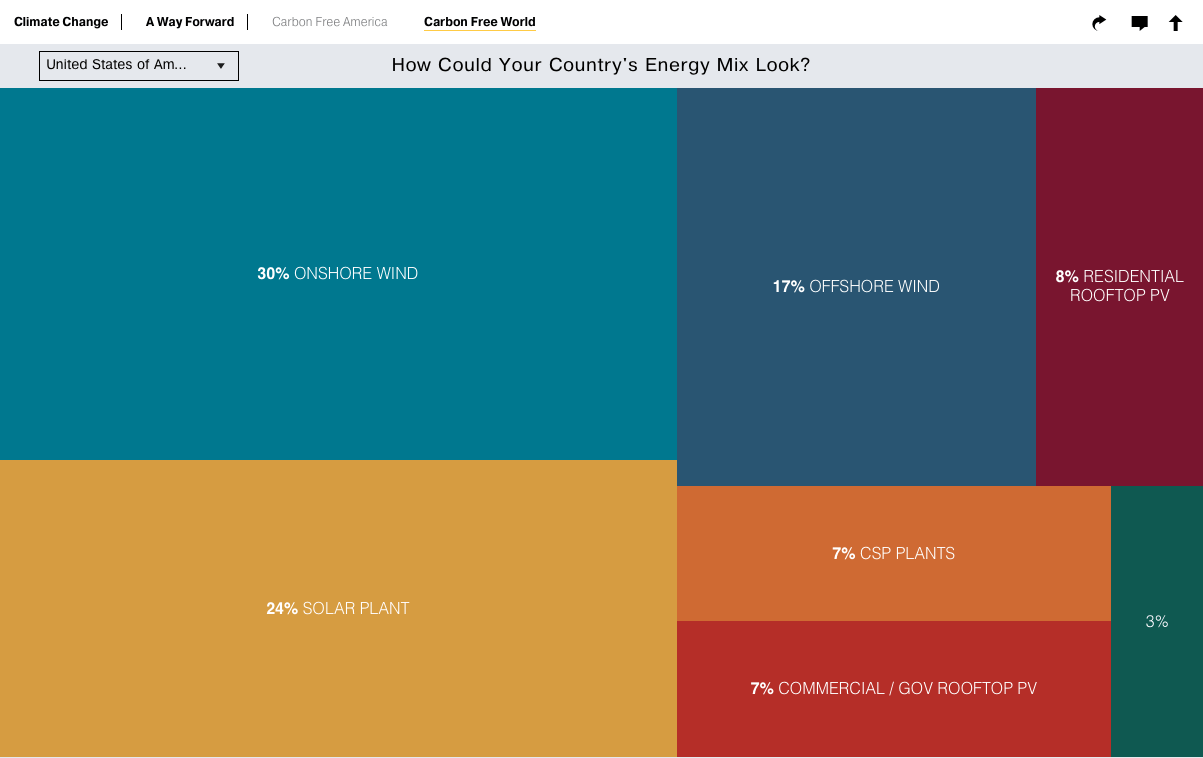Open the United States of America country dropdown

click(x=138, y=65)
